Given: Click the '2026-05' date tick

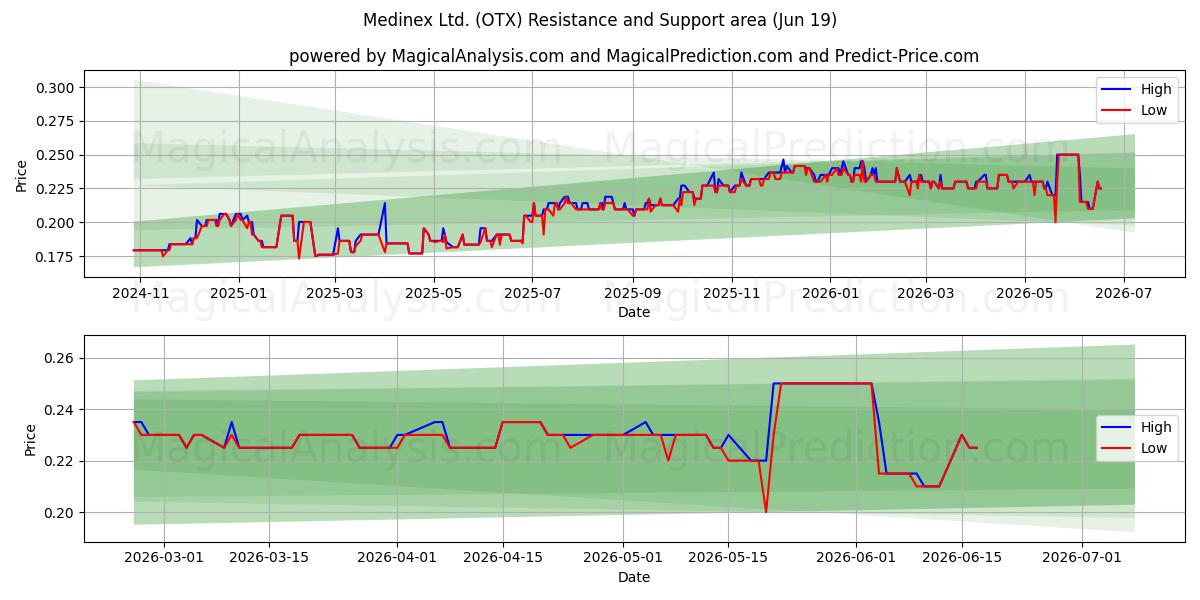Looking at the screenshot, I should [1024, 294].
